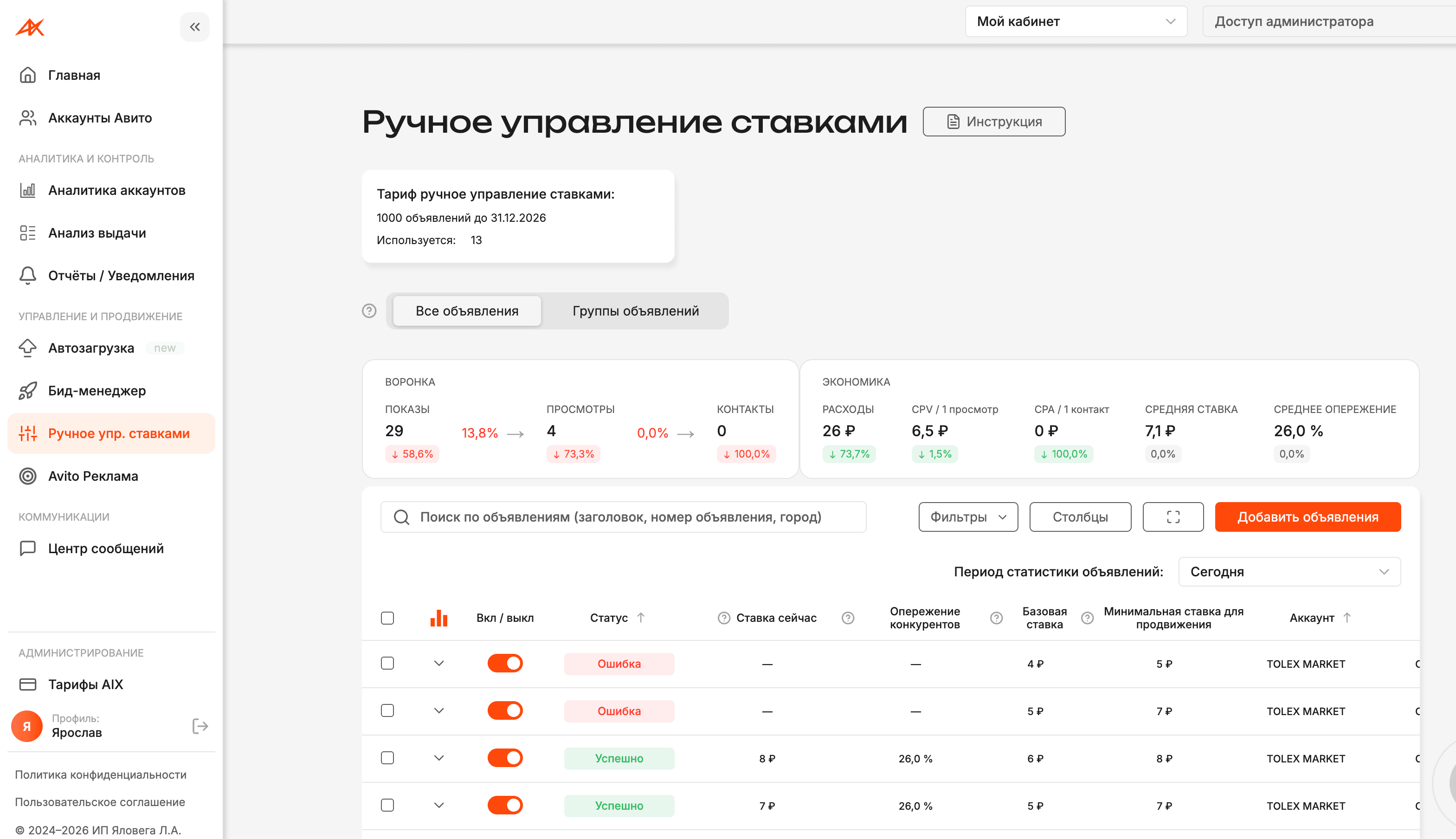Screen dimensions: 1456x839
Task: Open the Фильтры dropdown
Action: click(968, 517)
